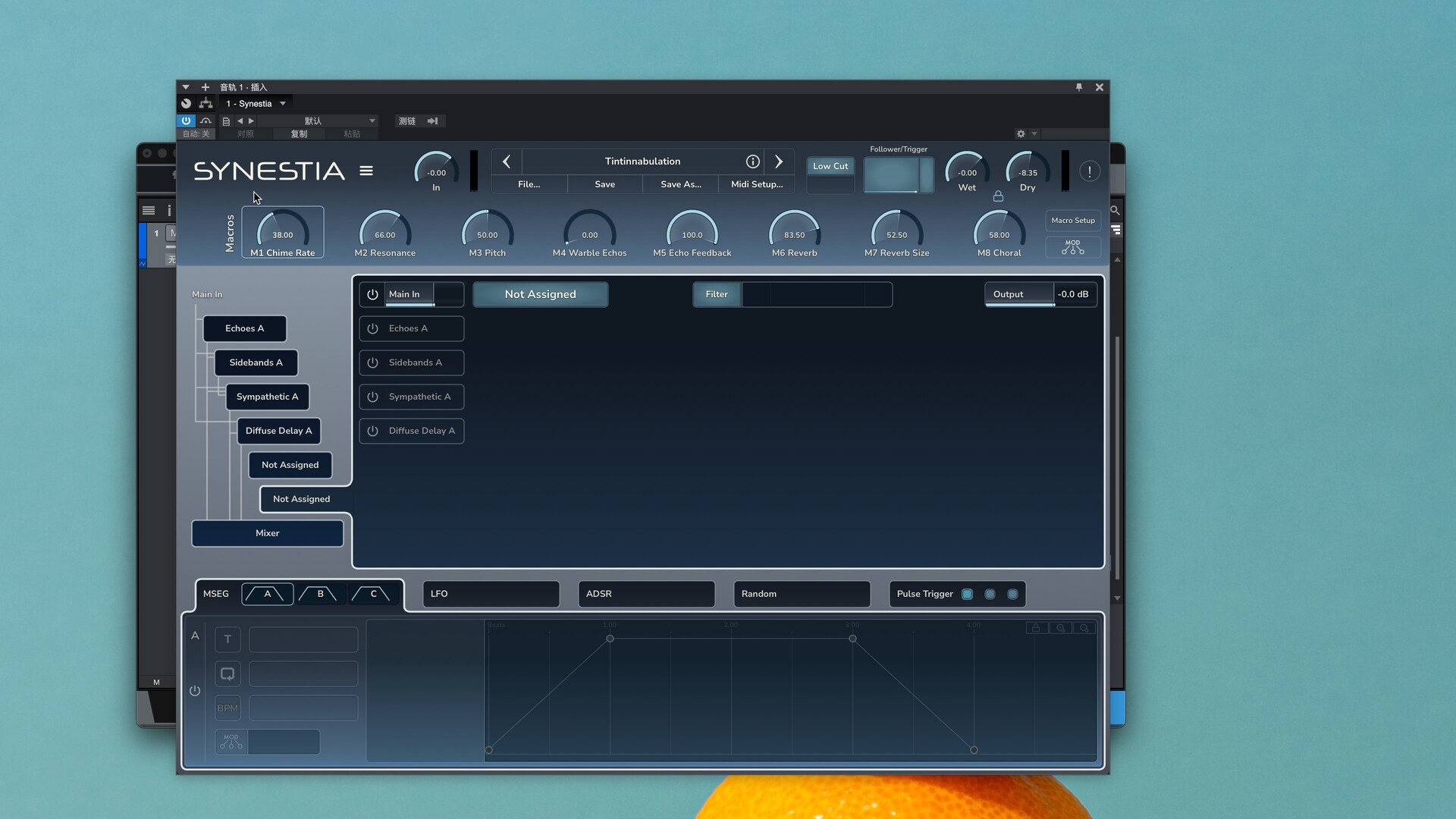
Task: Open the 默认 preset dropdown
Action: click(318, 121)
